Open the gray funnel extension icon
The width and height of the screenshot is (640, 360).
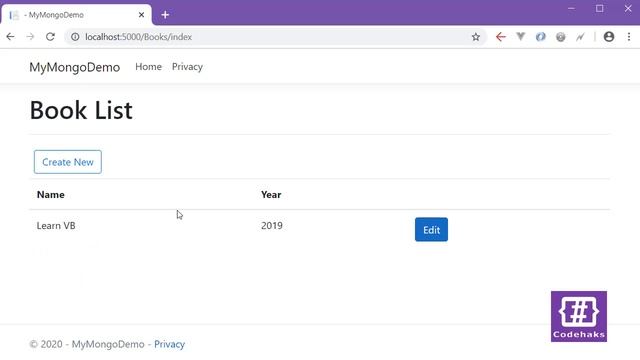tap(520, 37)
